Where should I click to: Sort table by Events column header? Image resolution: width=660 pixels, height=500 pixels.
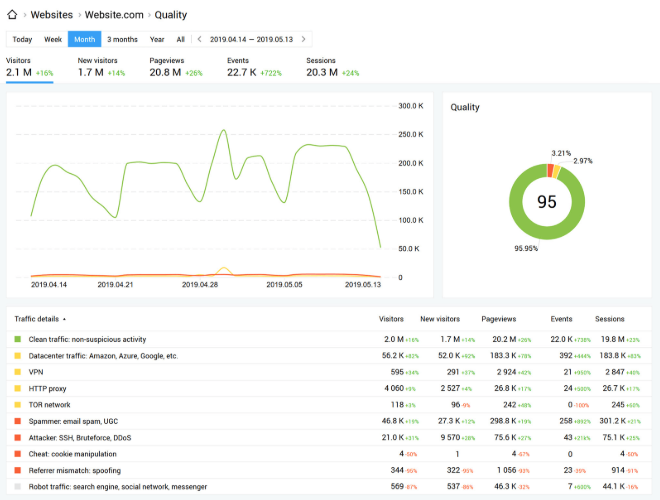tap(561, 319)
